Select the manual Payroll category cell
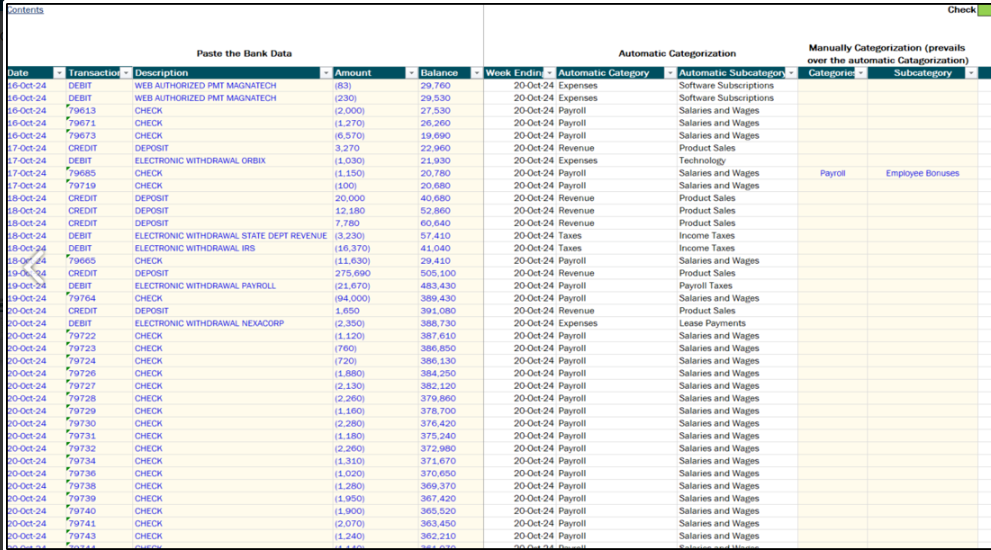The image size is (991, 550). (832, 173)
